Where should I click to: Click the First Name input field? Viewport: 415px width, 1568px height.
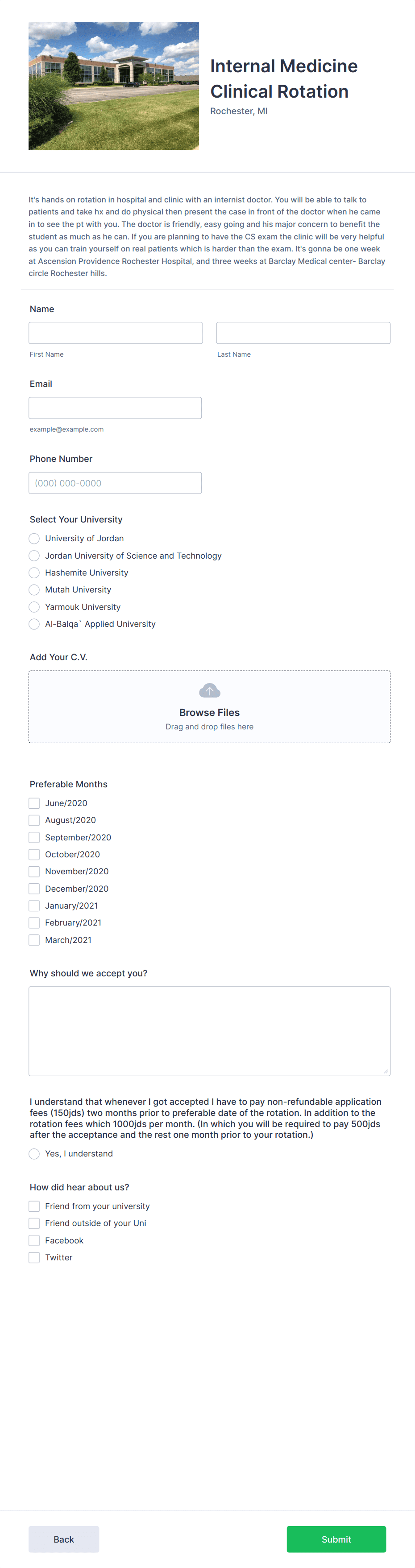coord(115,332)
